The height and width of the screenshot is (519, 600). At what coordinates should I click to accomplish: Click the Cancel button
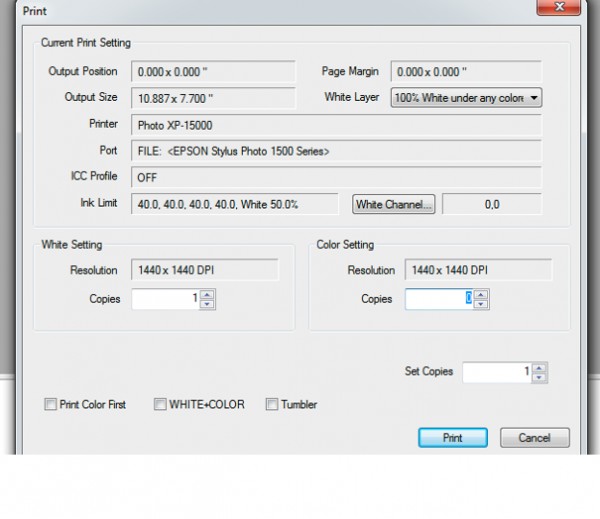pos(534,438)
